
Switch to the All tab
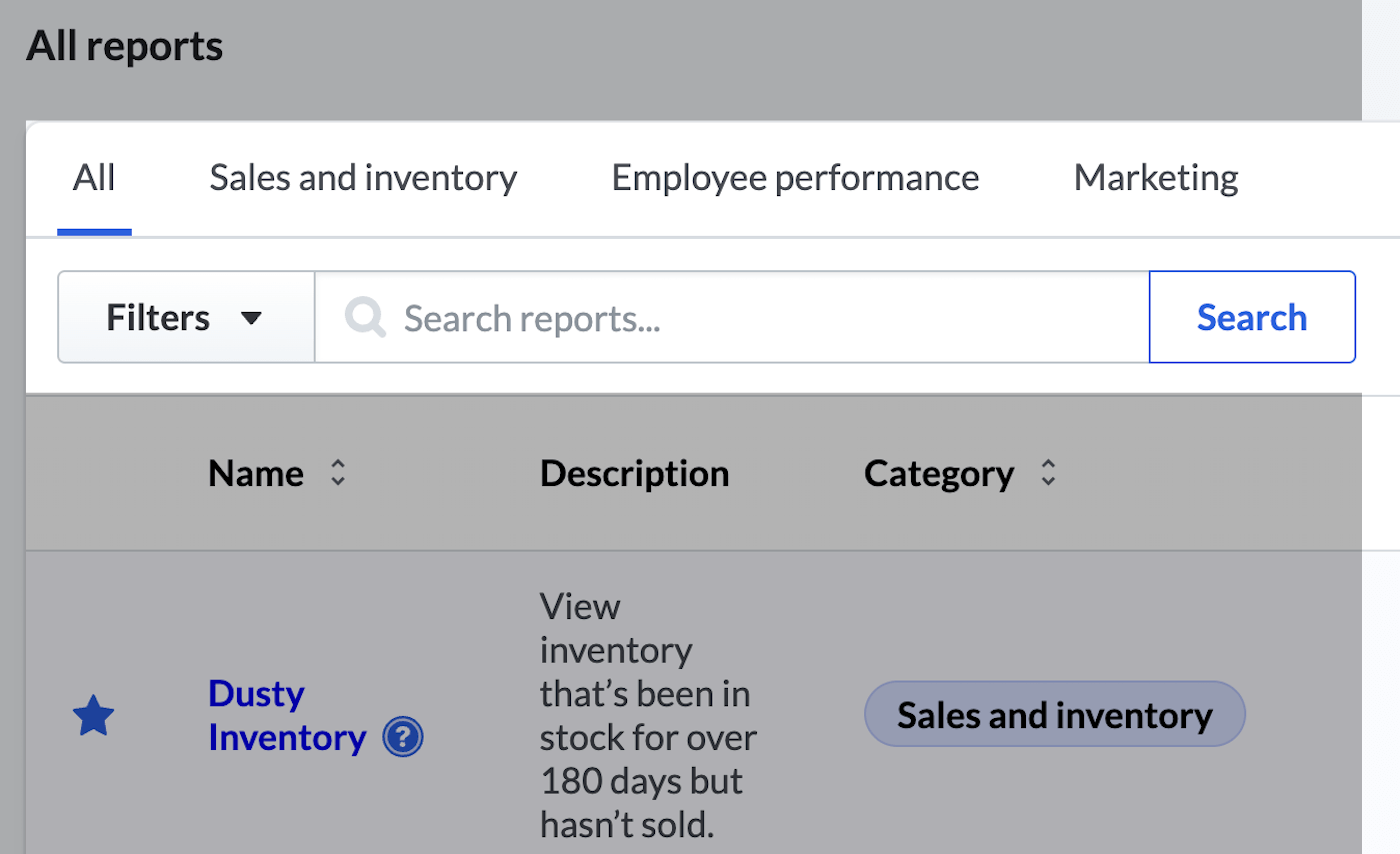click(x=94, y=178)
